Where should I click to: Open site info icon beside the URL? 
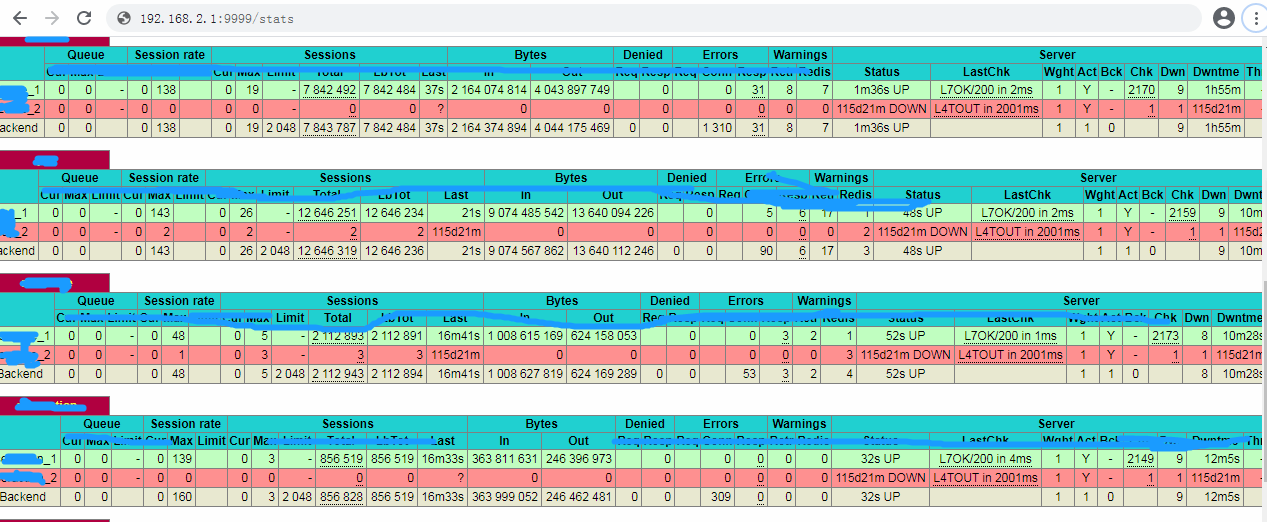pyautogui.click(x=124, y=18)
